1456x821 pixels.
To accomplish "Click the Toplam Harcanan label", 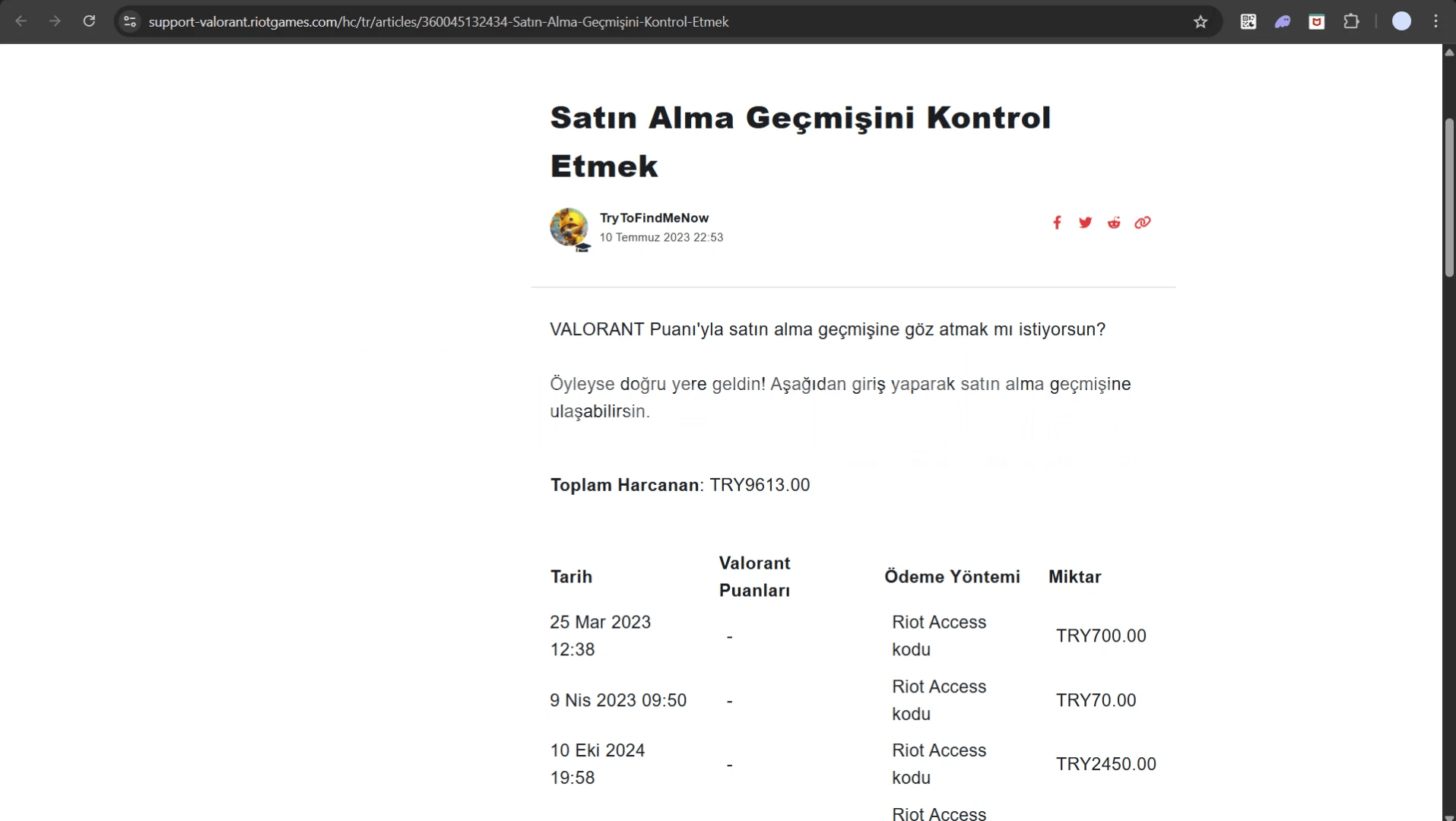I will tap(624, 485).
